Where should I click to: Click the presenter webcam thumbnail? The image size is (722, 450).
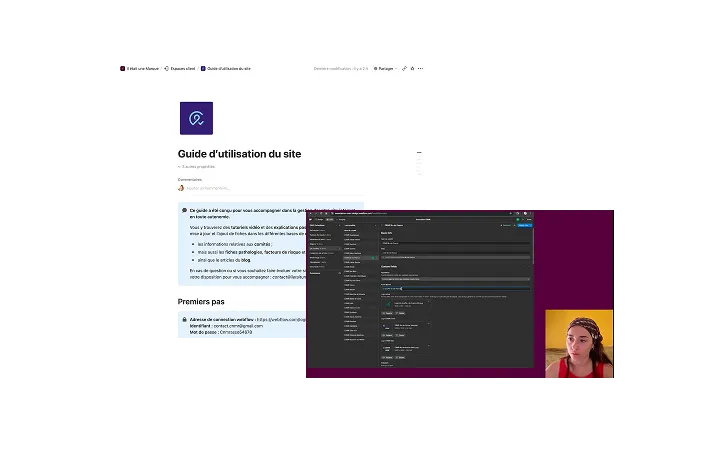coord(579,344)
